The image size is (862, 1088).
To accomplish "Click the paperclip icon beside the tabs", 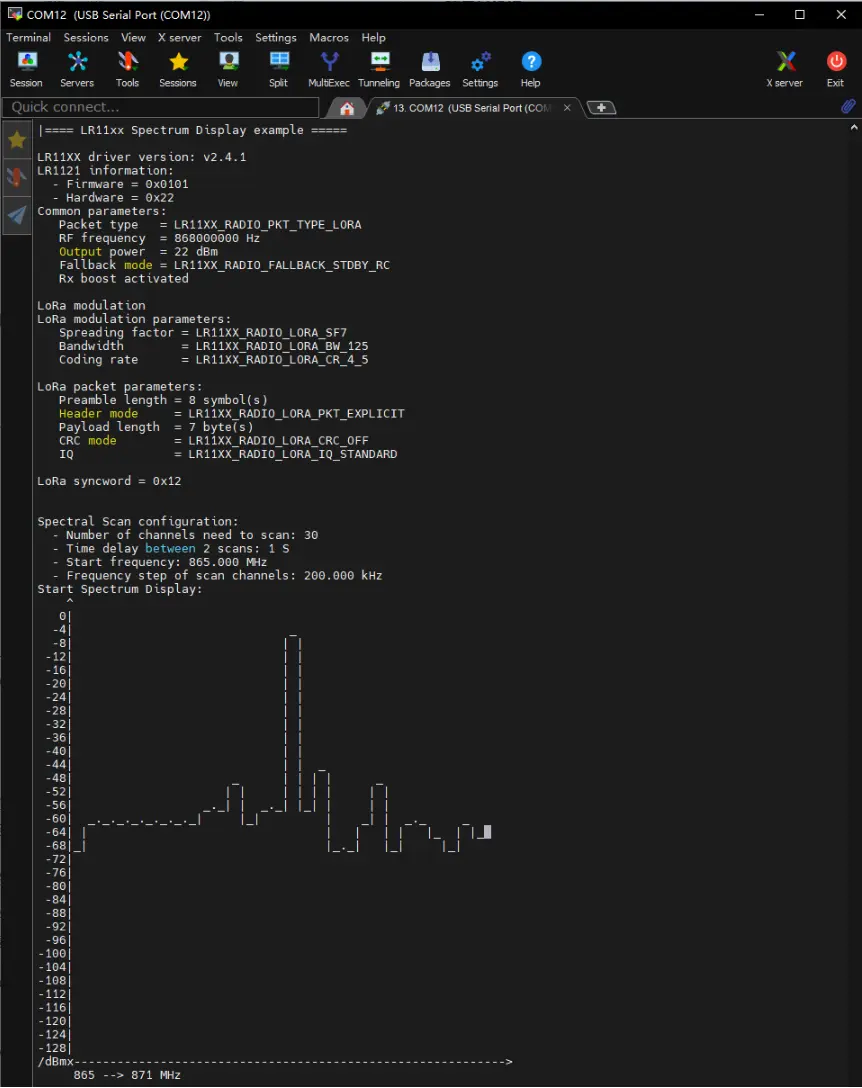I will (x=848, y=107).
